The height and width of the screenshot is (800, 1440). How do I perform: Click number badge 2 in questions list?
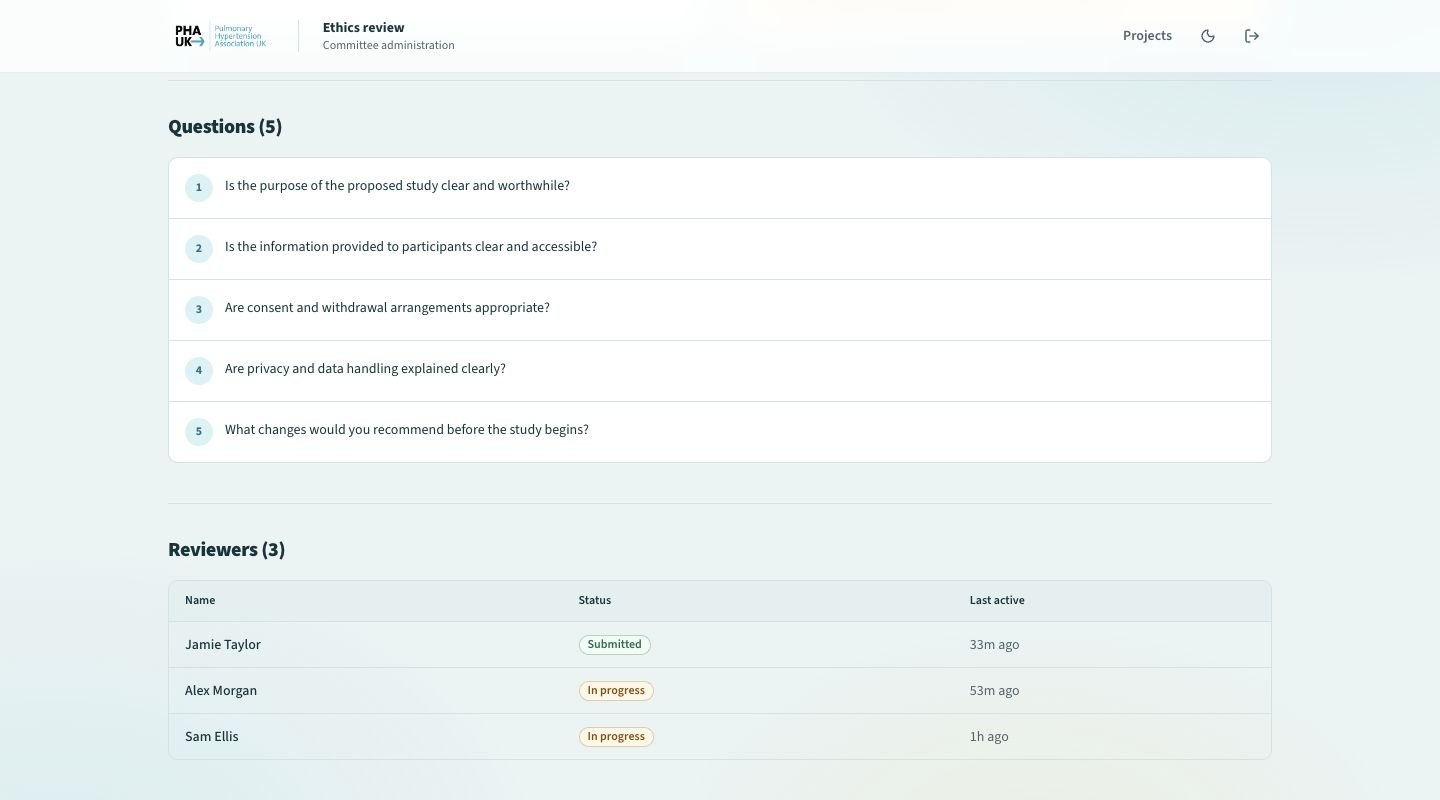click(x=199, y=249)
